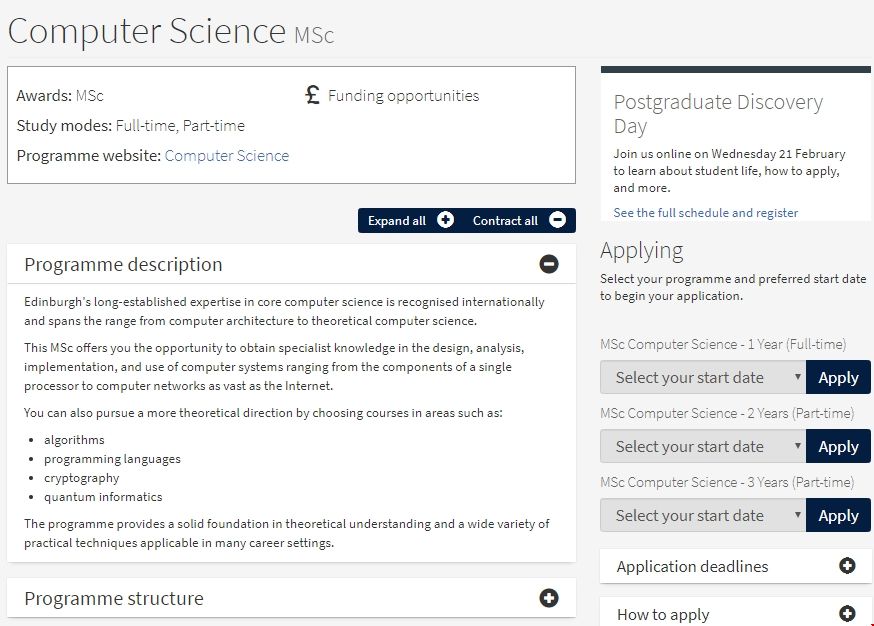Toggle the Programme description section header
The width and height of the screenshot is (874, 626).
coord(124,265)
